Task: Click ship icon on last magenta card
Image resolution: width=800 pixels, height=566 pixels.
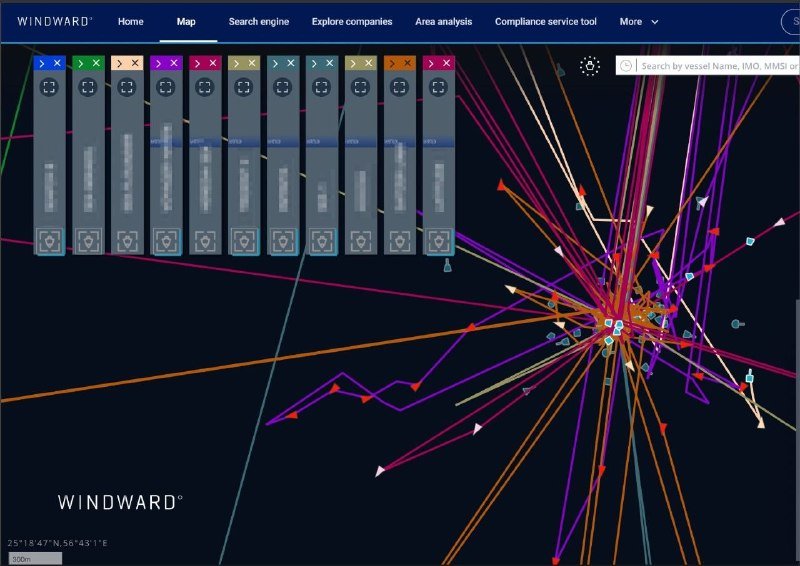Action: coord(439,241)
